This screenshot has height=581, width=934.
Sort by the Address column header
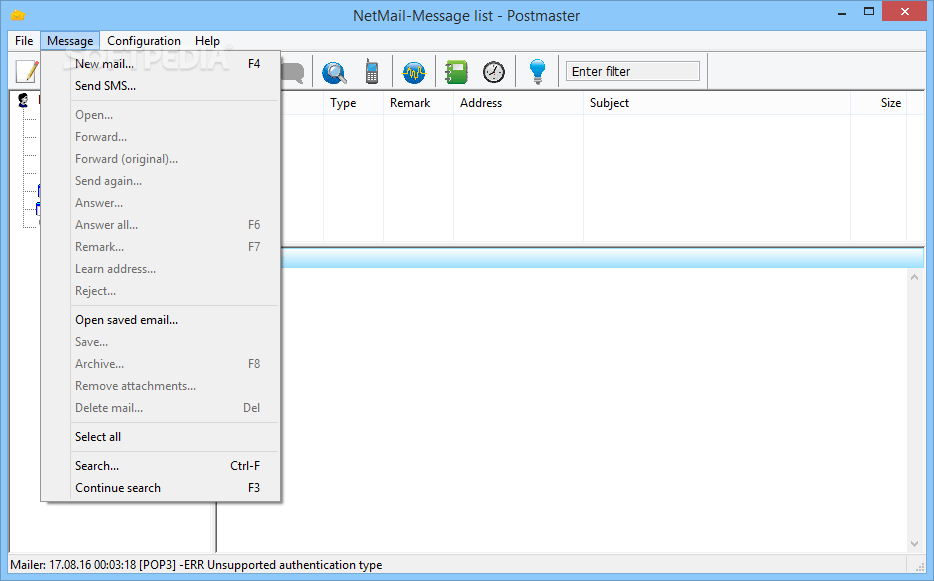point(518,103)
